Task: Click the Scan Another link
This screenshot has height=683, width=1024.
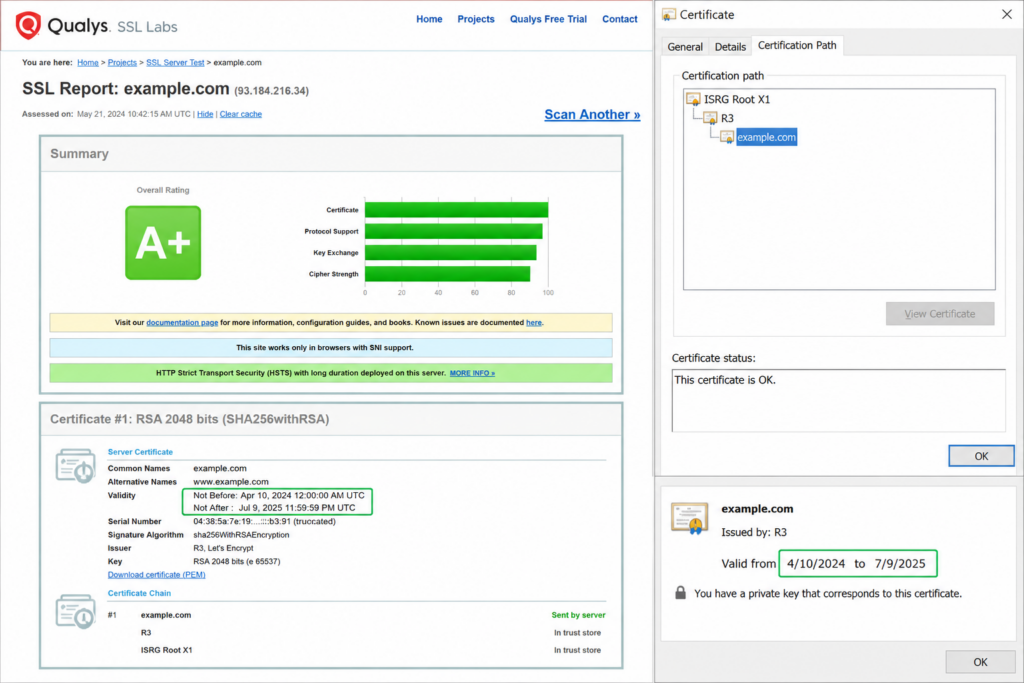Action: click(x=592, y=114)
